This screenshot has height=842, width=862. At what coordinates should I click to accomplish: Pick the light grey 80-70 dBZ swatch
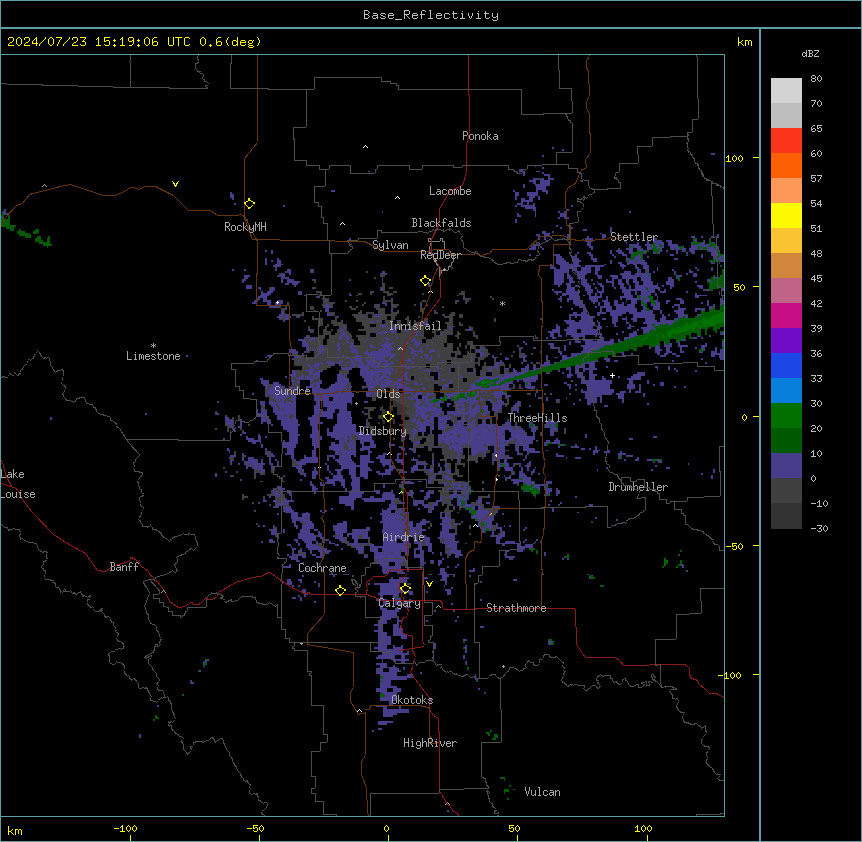click(786, 91)
